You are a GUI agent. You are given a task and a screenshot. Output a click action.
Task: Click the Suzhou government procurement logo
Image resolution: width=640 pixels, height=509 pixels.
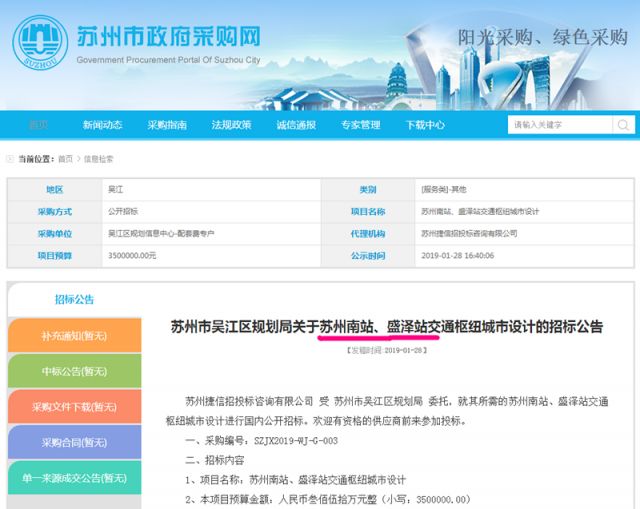[40, 43]
